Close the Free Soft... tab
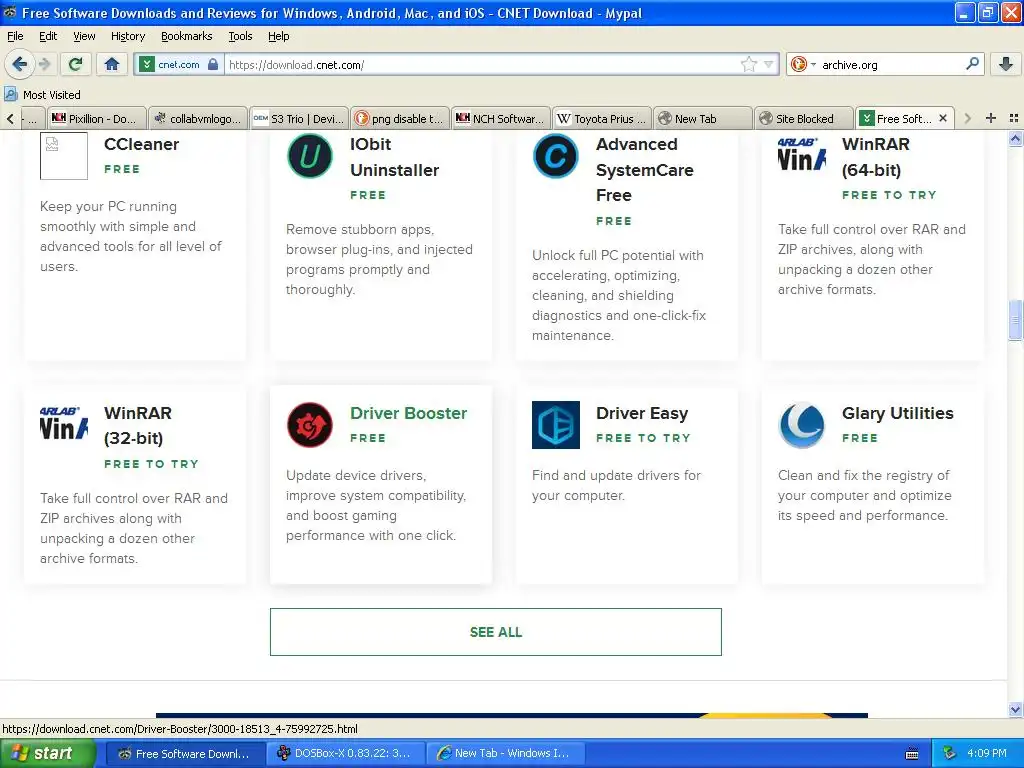 click(942, 118)
